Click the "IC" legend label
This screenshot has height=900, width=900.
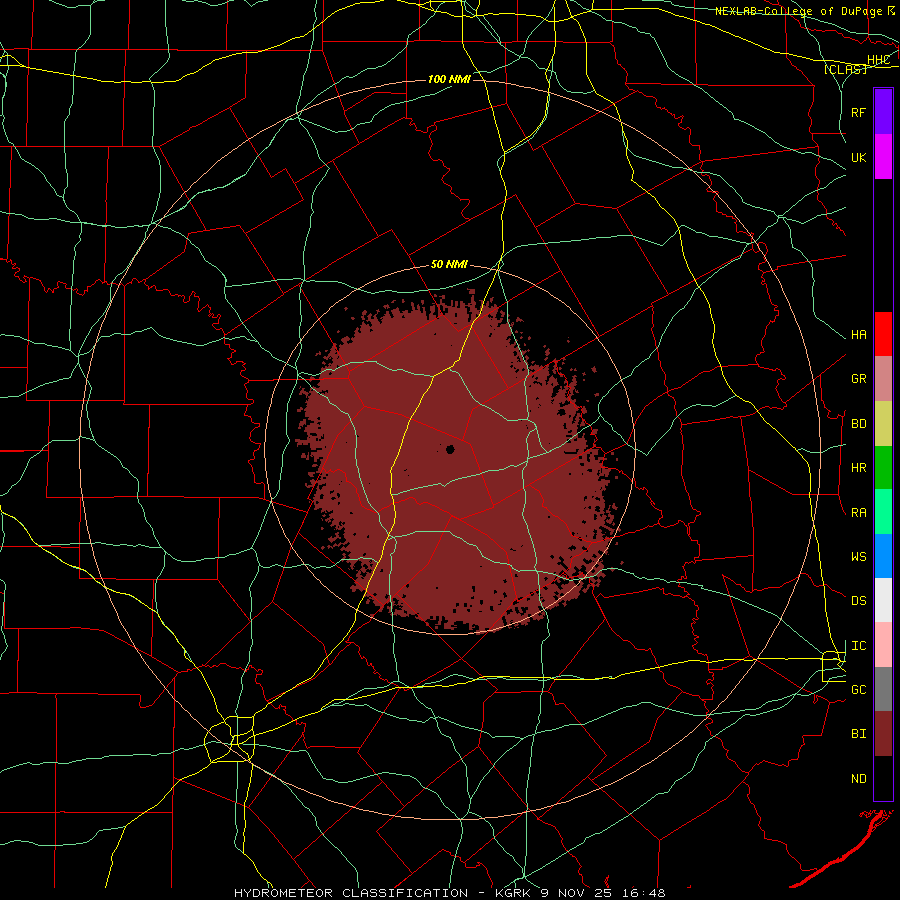pyautogui.click(x=859, y=646)
